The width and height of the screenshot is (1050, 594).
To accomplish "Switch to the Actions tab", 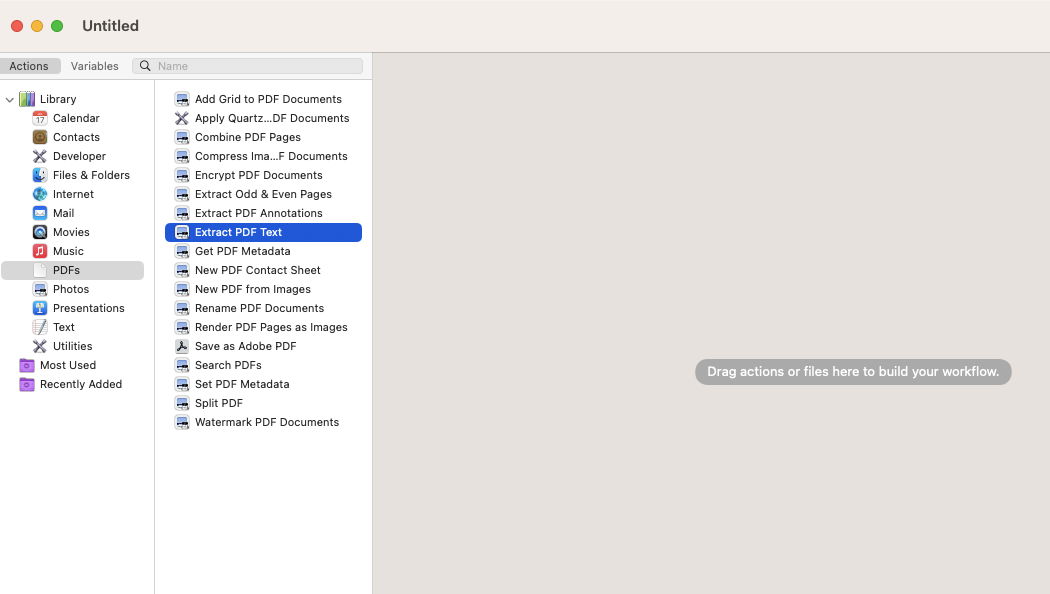I will point(29,66).
